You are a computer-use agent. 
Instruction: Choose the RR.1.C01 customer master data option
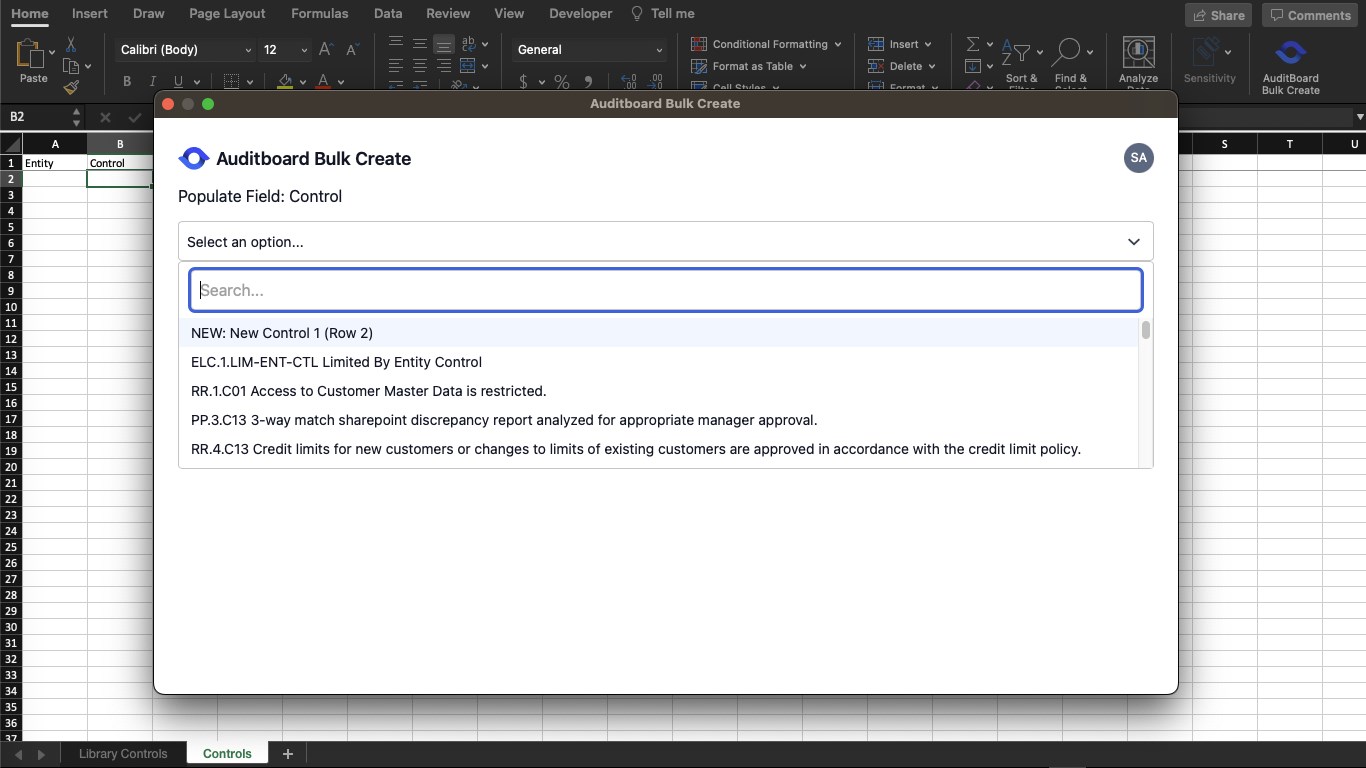click(659, 391)
